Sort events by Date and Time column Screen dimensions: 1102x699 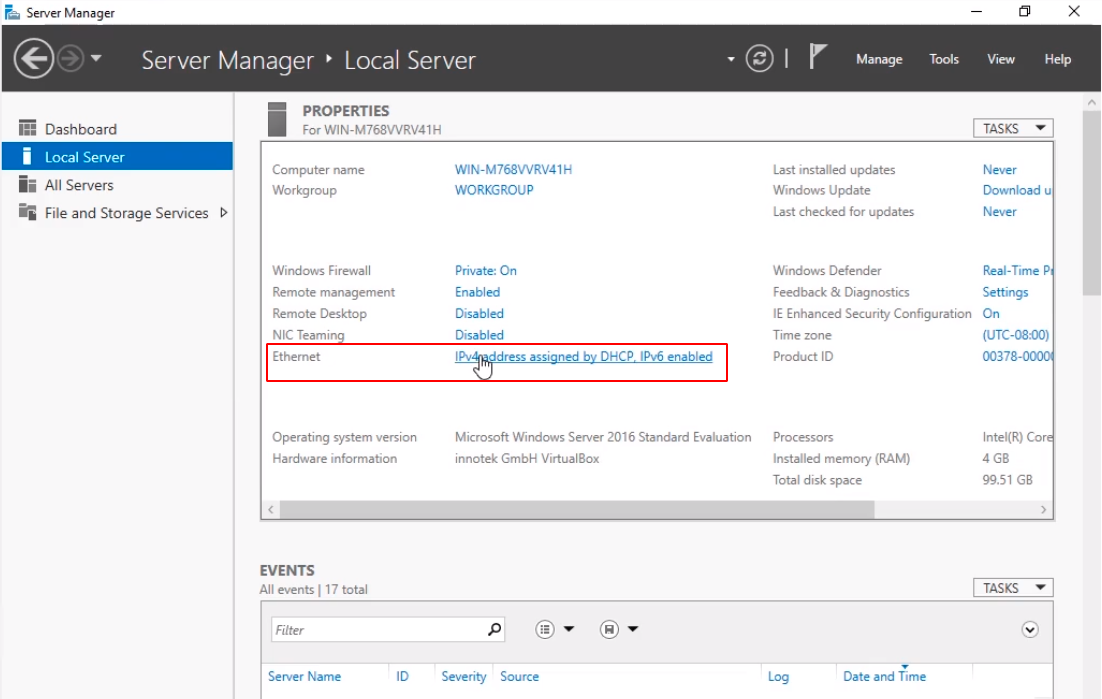(x=884, y=676)
